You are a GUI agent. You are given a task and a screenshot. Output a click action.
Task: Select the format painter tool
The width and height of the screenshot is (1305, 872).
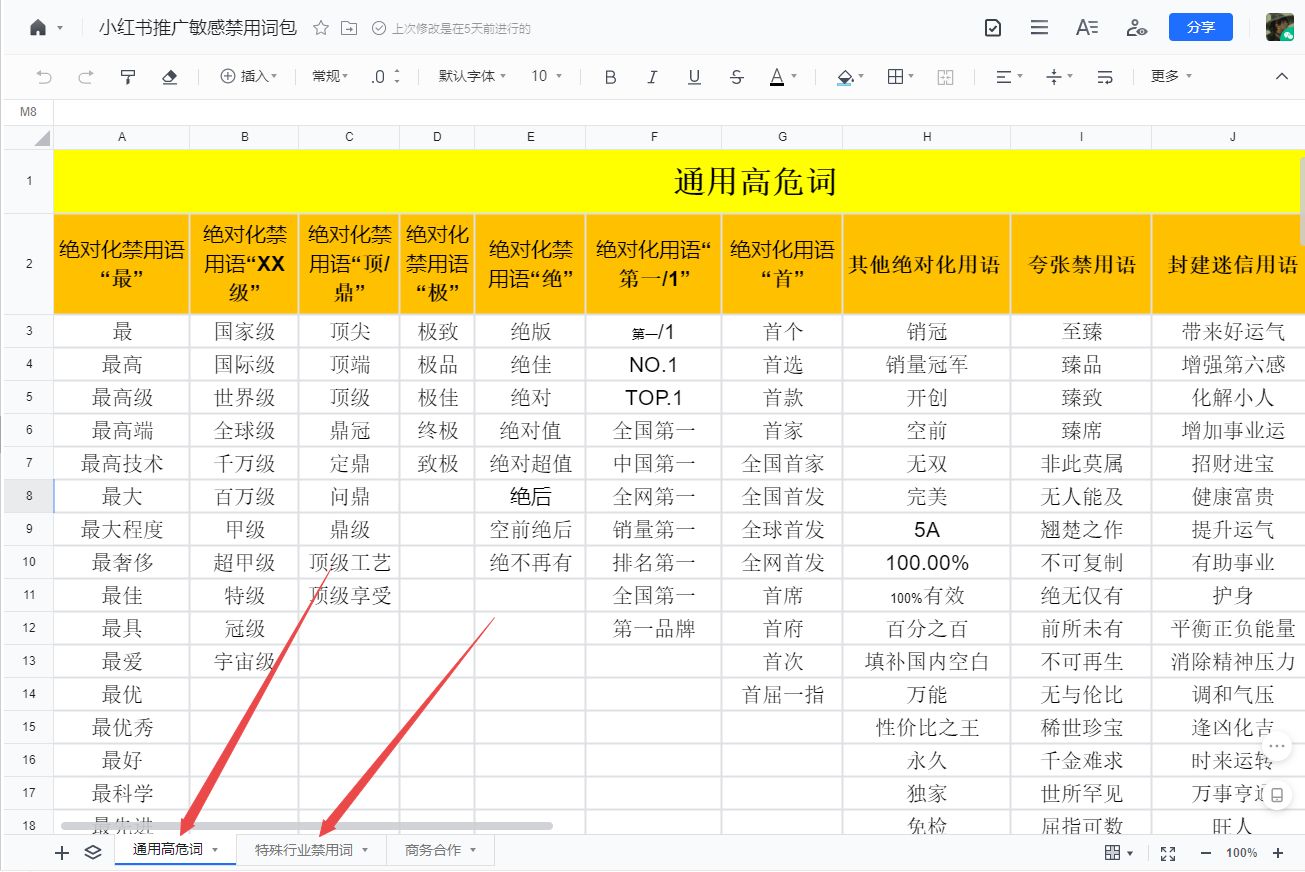coord(128,75)
